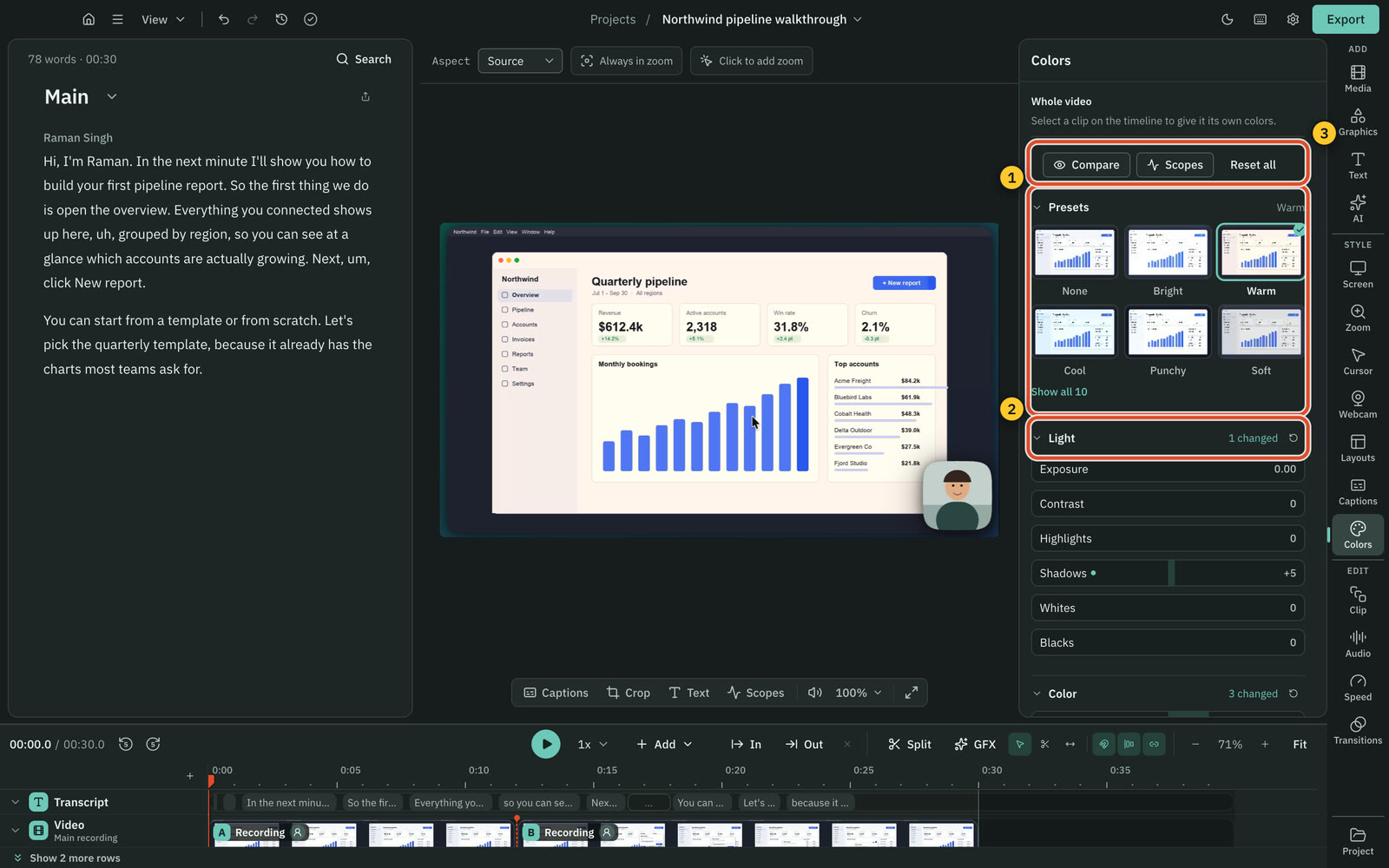Viewport: 1389px width, 868px height.
Task: Open the Speed panel
Action: point(1358,687)
